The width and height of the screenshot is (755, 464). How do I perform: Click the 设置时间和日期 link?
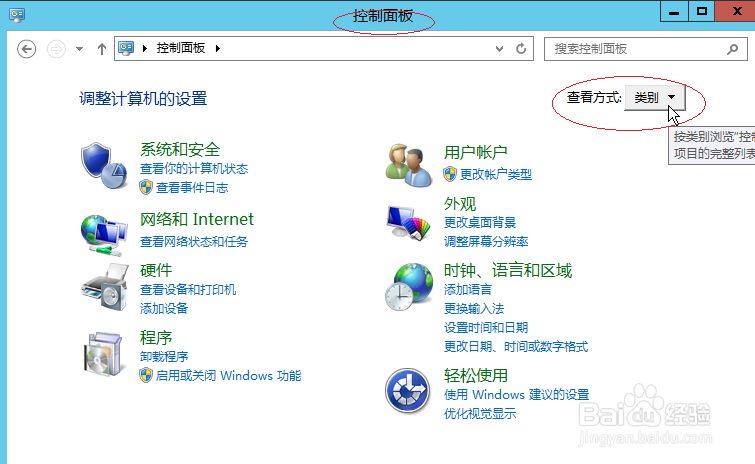[x=486, y=327]
